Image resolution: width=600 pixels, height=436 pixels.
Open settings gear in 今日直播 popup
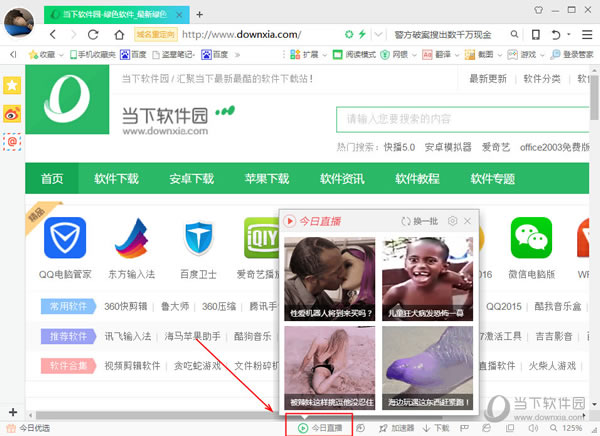pyautogui.click(x=452, y=220)
